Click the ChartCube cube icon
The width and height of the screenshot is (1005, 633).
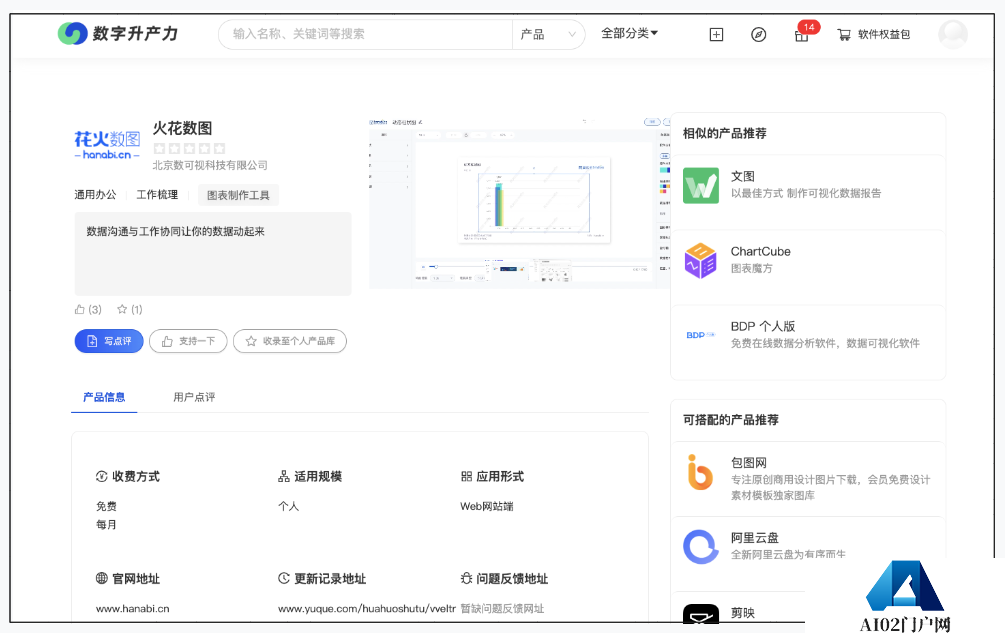701,260
